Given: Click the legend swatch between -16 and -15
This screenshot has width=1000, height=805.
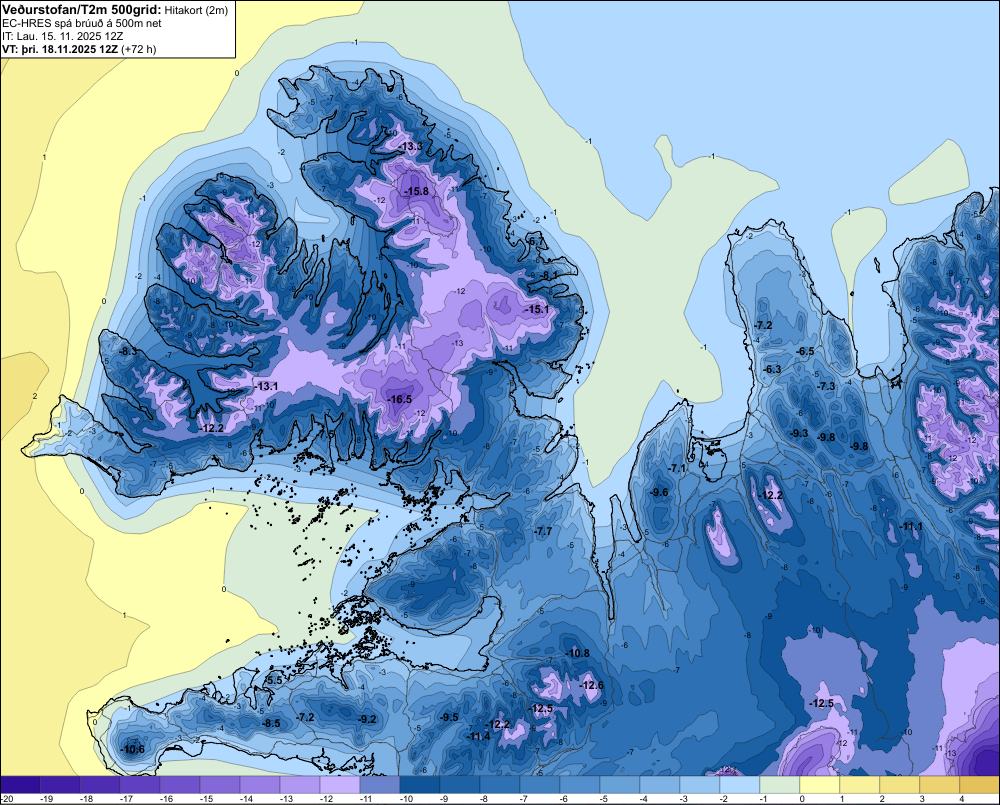Looking at the screenshot, I should click(x=180, y=785).
